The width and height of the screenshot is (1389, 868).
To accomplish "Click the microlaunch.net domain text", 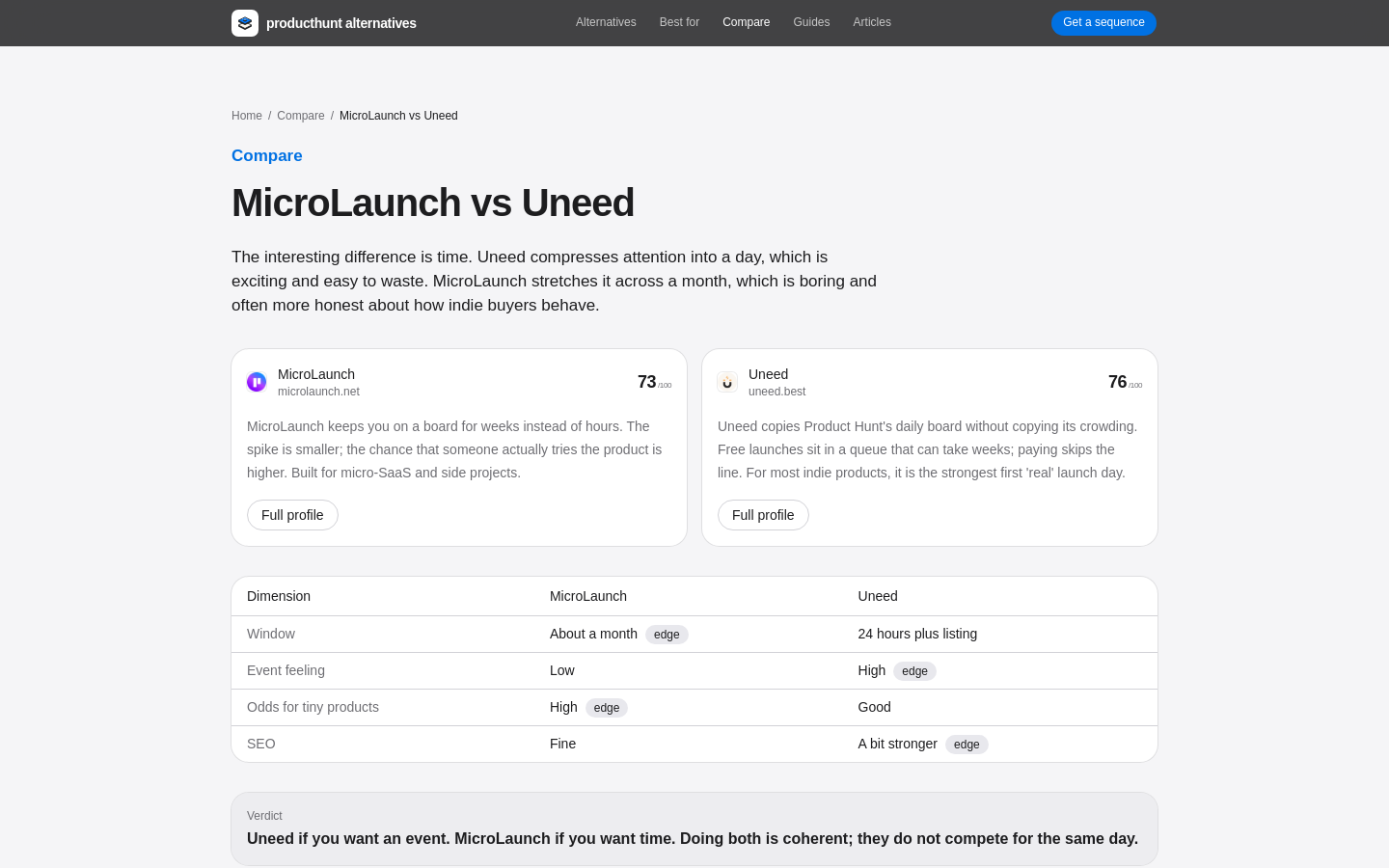I will (x=318, y=392).
